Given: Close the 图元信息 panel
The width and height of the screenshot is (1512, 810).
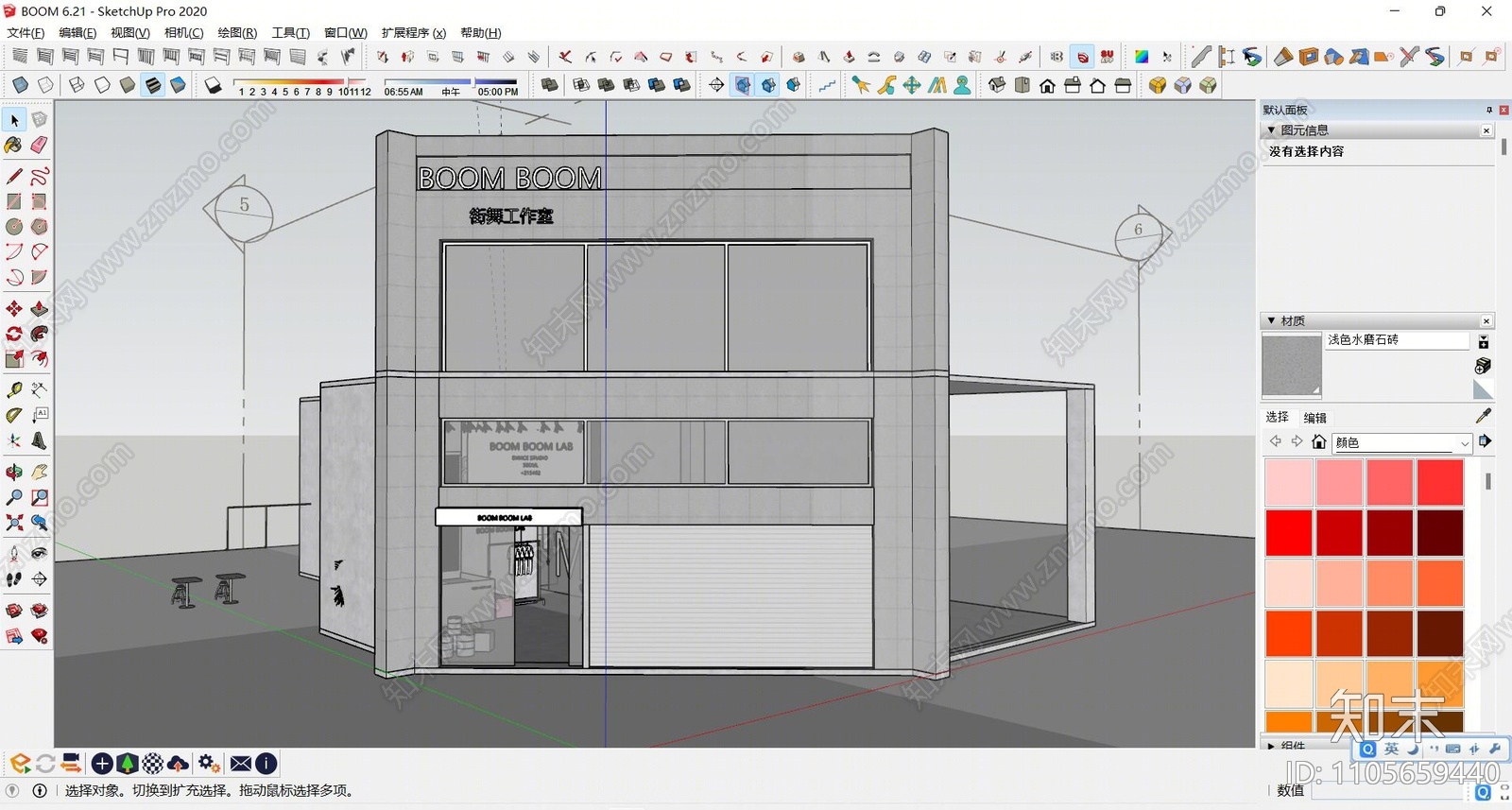Looking at the screenshot, I should (x=1486, y=130).
